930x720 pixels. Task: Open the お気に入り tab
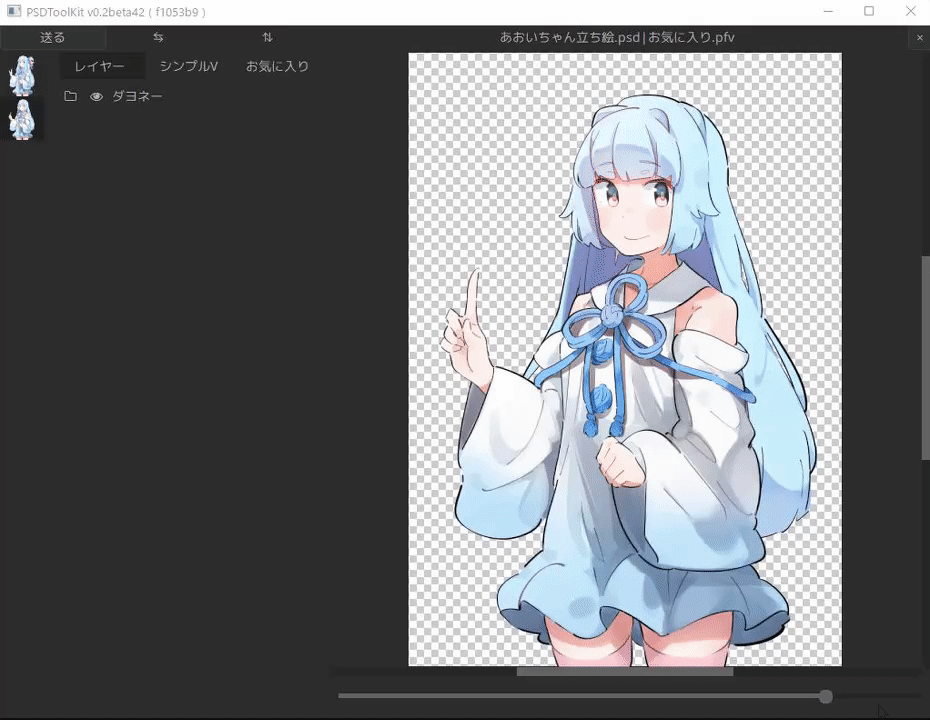[277, 65]
